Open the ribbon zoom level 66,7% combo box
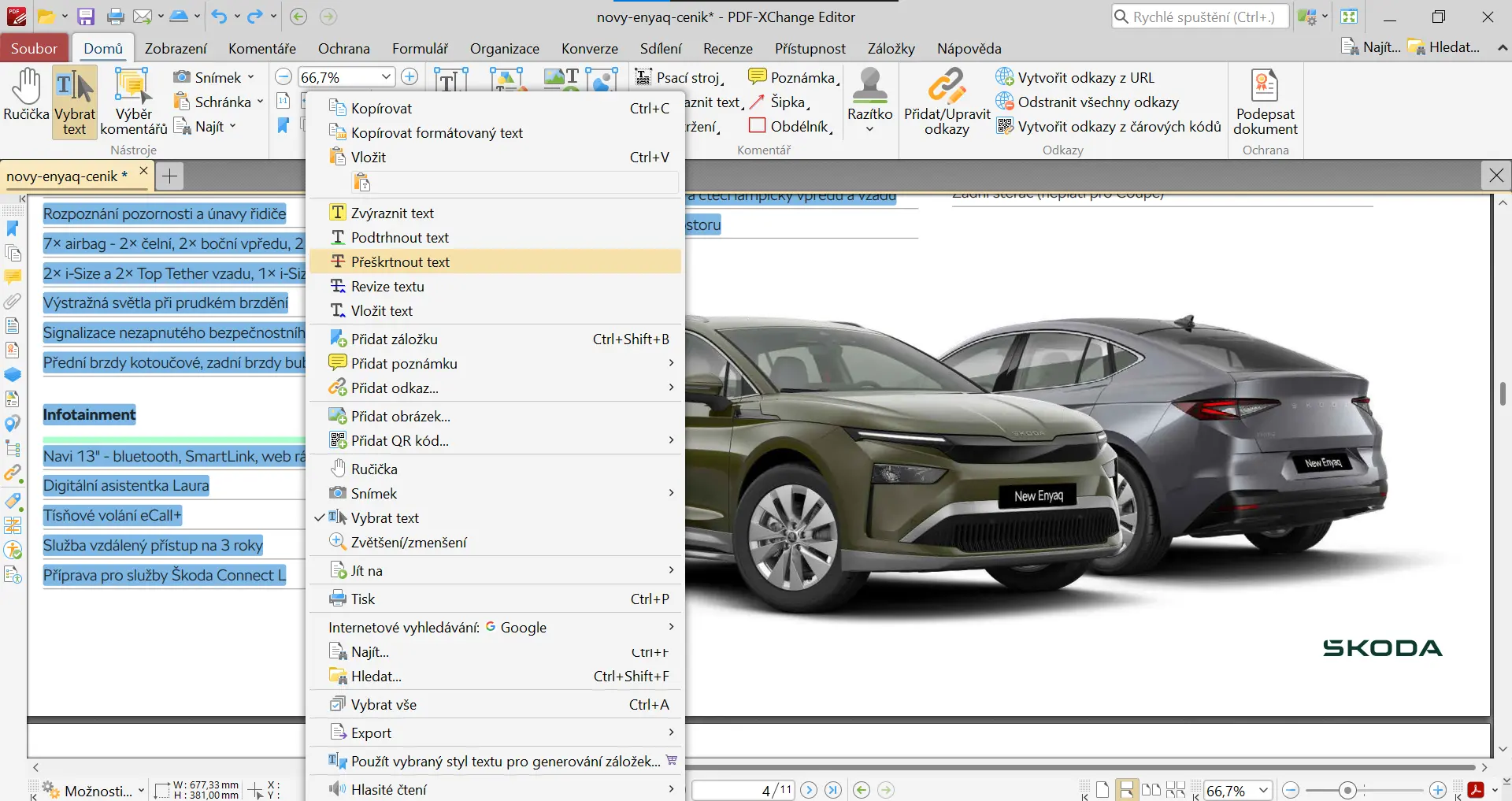Screen dimensions: 1512x801 click(346, 77)
